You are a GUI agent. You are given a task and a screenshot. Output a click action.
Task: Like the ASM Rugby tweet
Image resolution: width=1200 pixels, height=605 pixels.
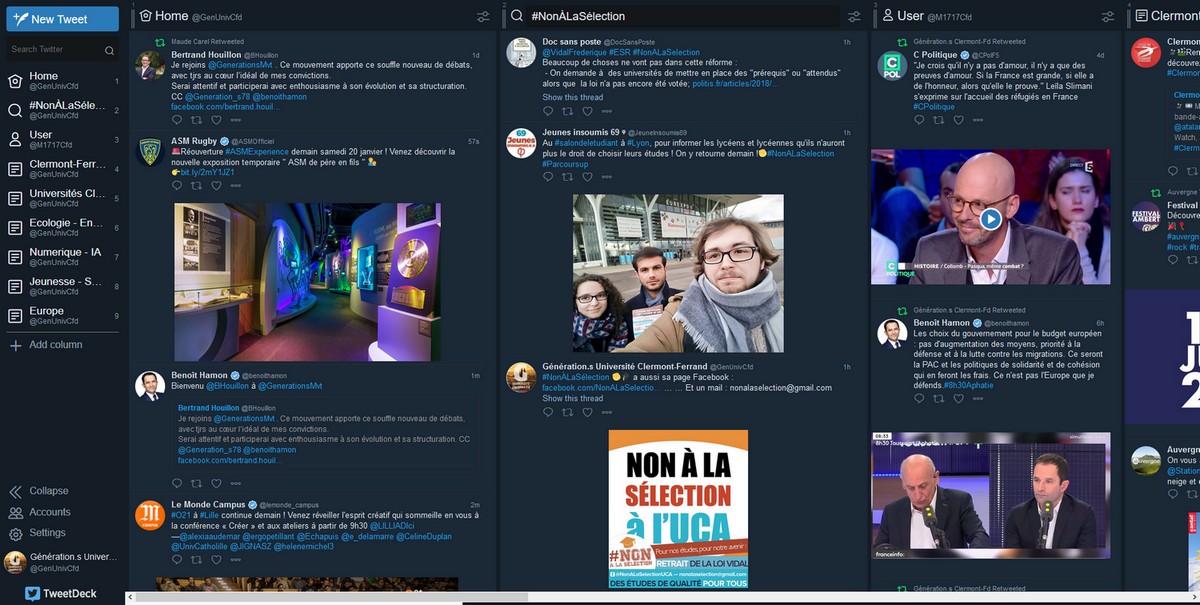[x=215, y=185]
